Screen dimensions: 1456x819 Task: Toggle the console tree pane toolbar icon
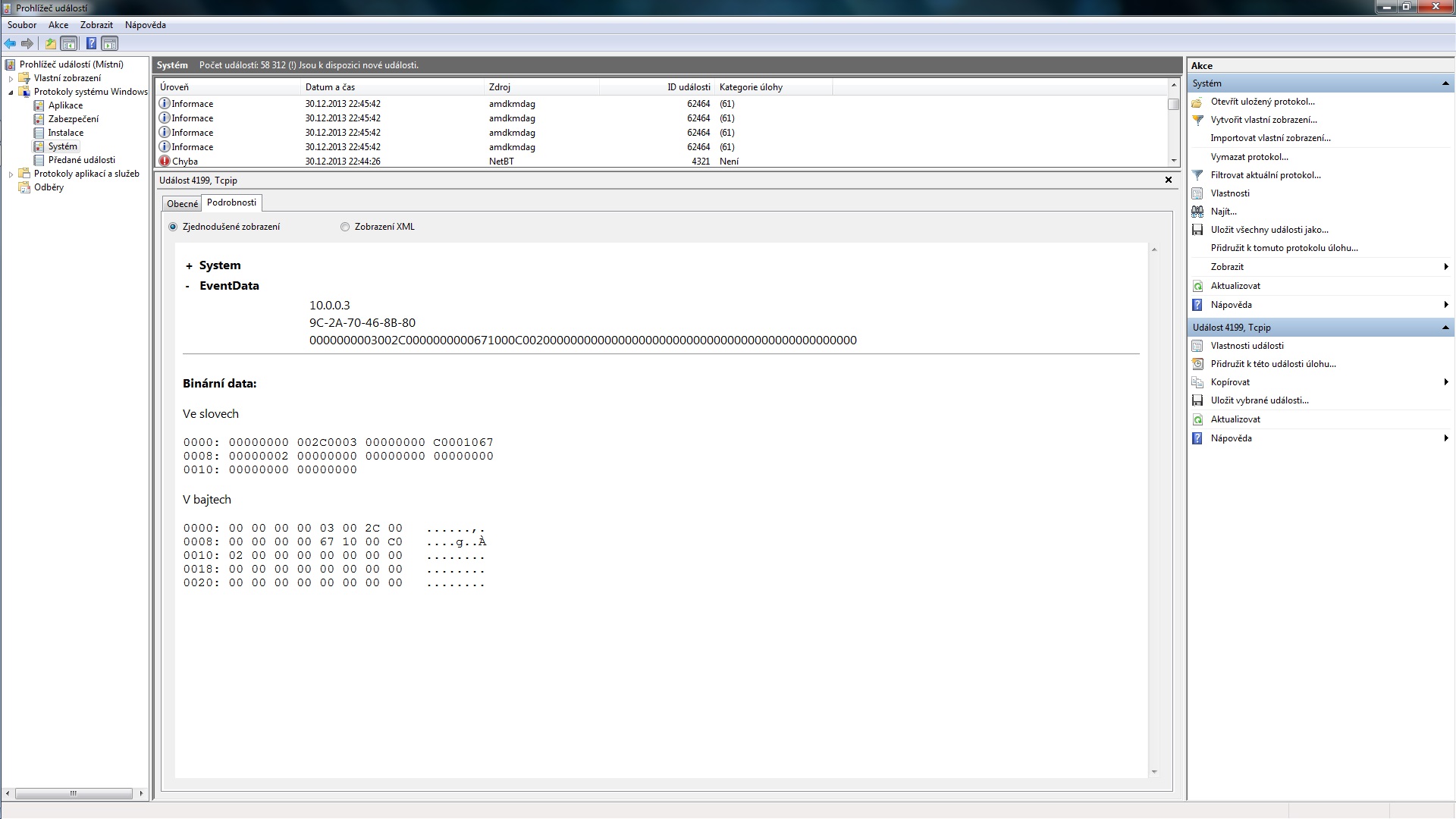tap(69, 44)
